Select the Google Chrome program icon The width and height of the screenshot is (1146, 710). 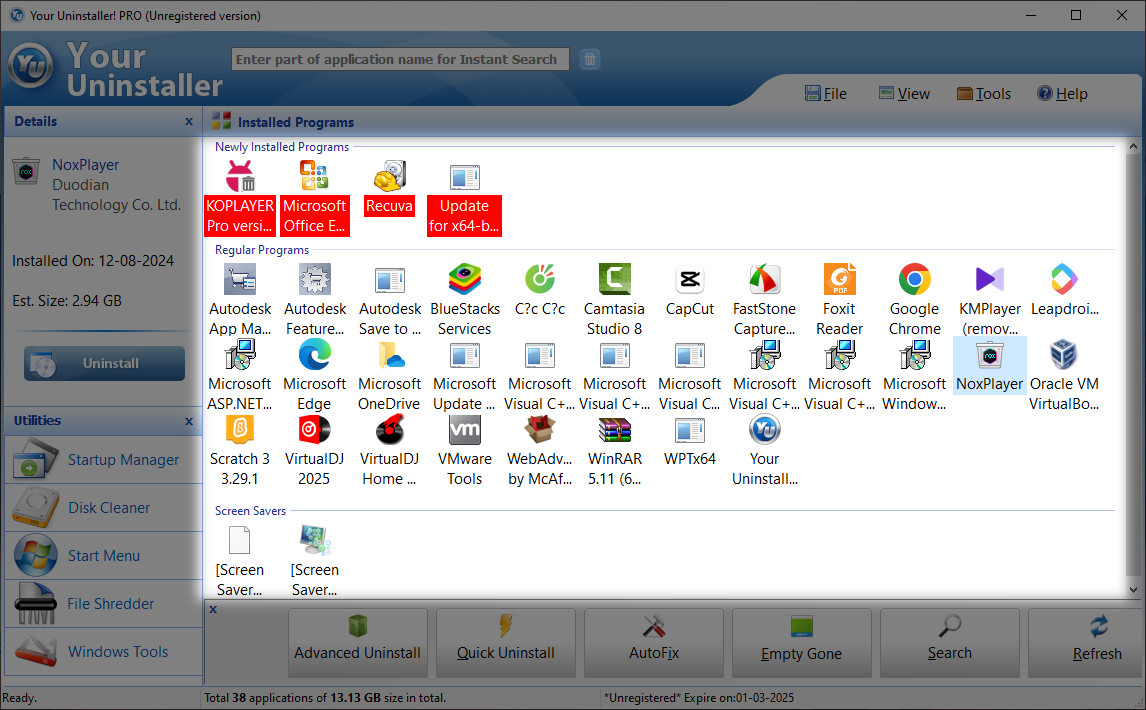914,285
